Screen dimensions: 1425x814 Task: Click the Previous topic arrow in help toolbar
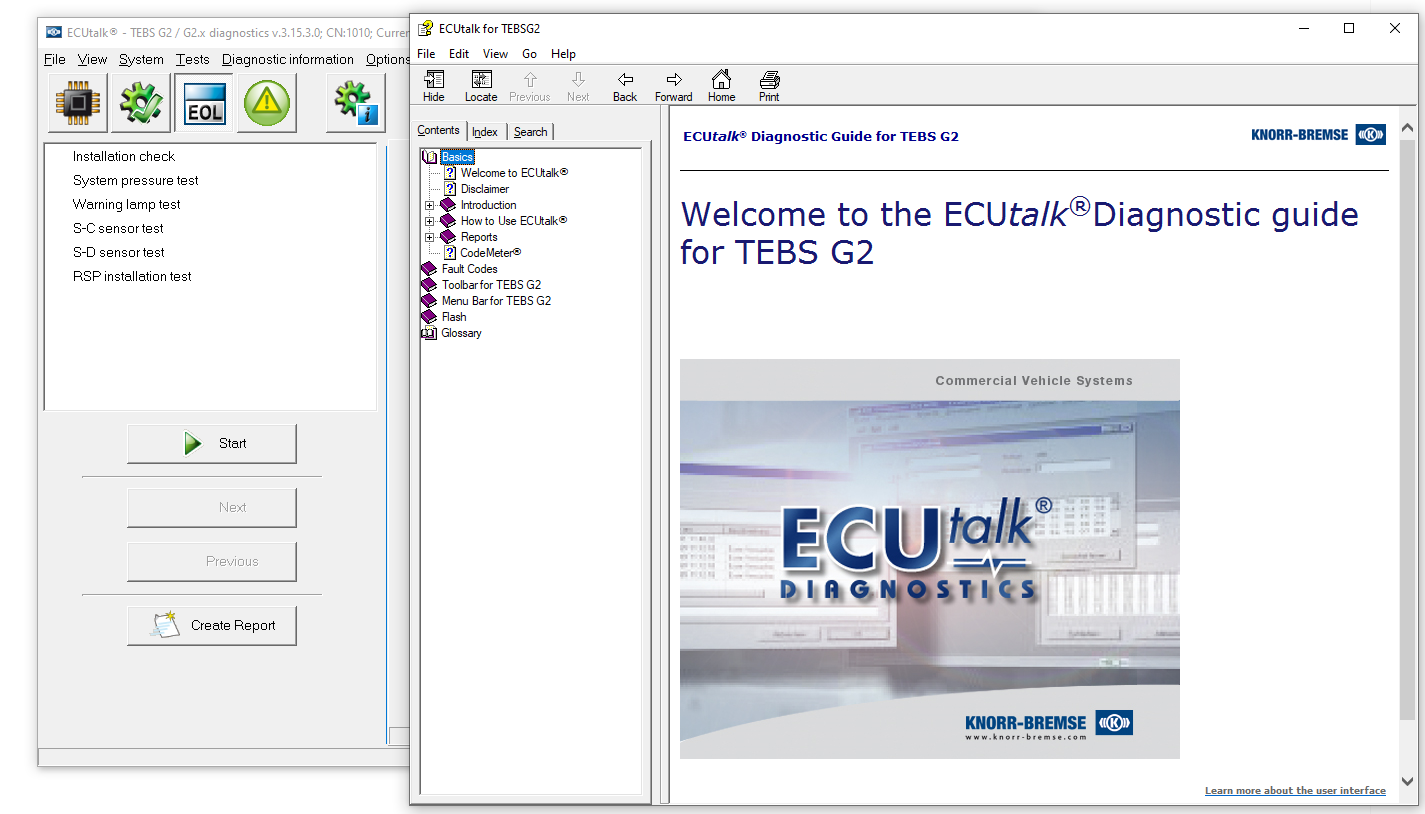tap(530, 87)
